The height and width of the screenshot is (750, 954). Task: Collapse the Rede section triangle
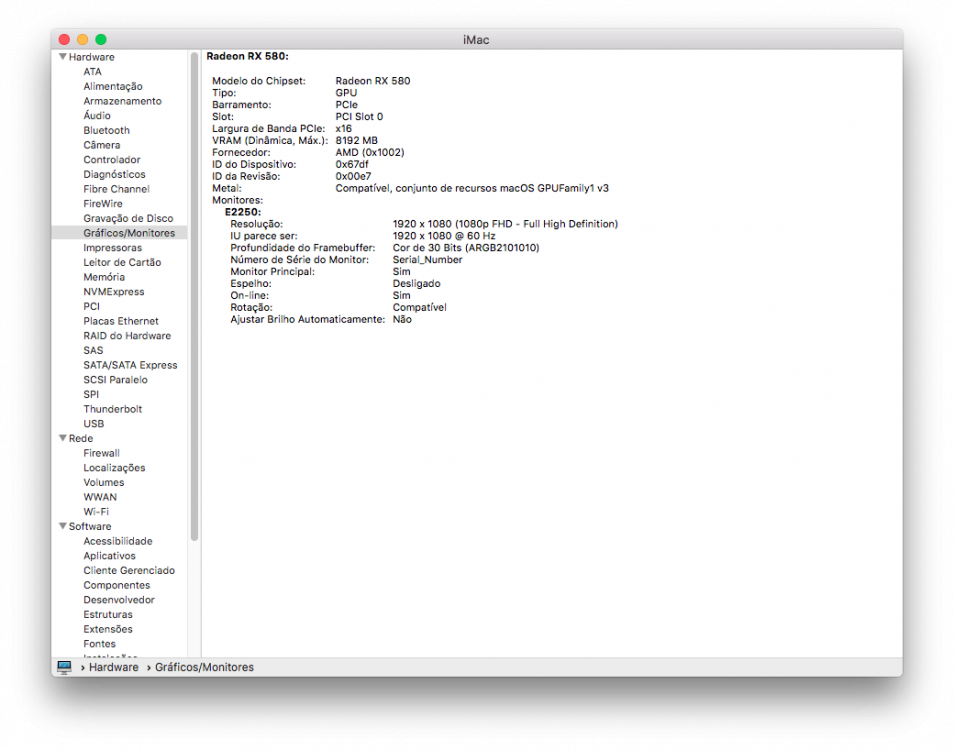coord(63,438)
